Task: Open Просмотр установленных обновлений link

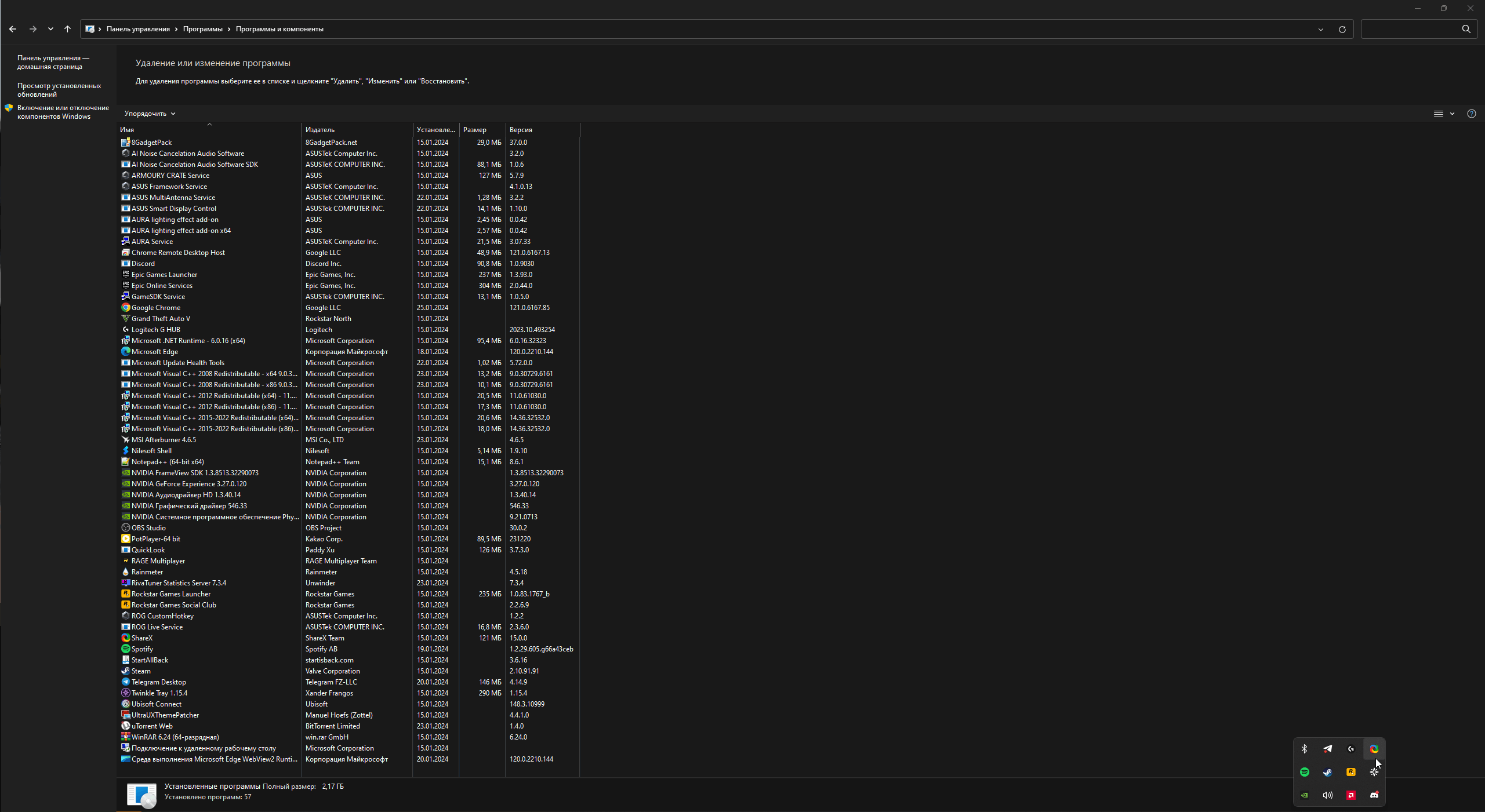Action: [x=59, y=90]
